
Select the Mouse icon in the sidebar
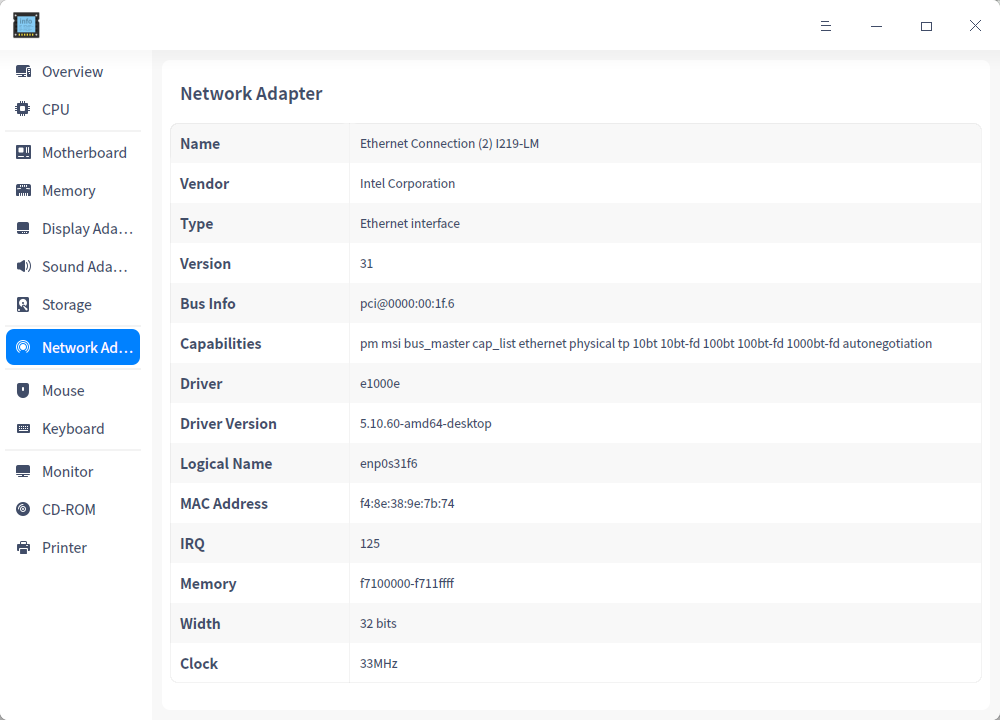tap(22, 390)
